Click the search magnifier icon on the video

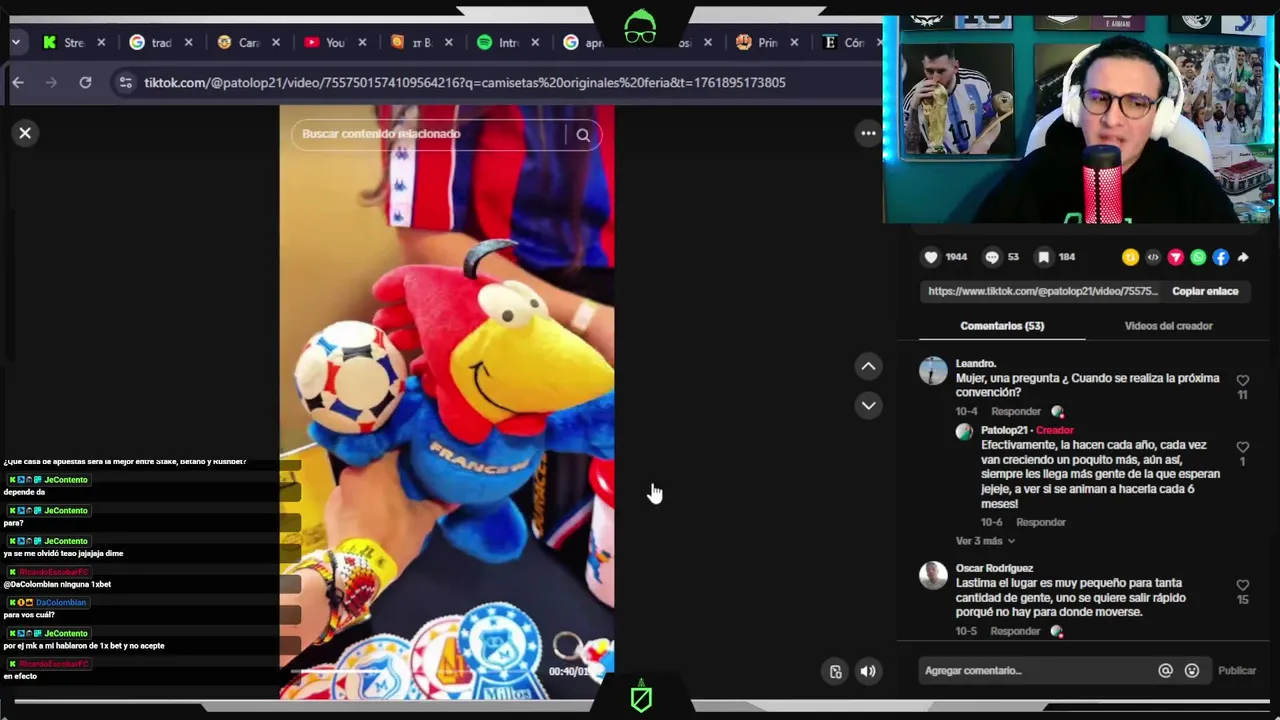click(x=583, y=135)
